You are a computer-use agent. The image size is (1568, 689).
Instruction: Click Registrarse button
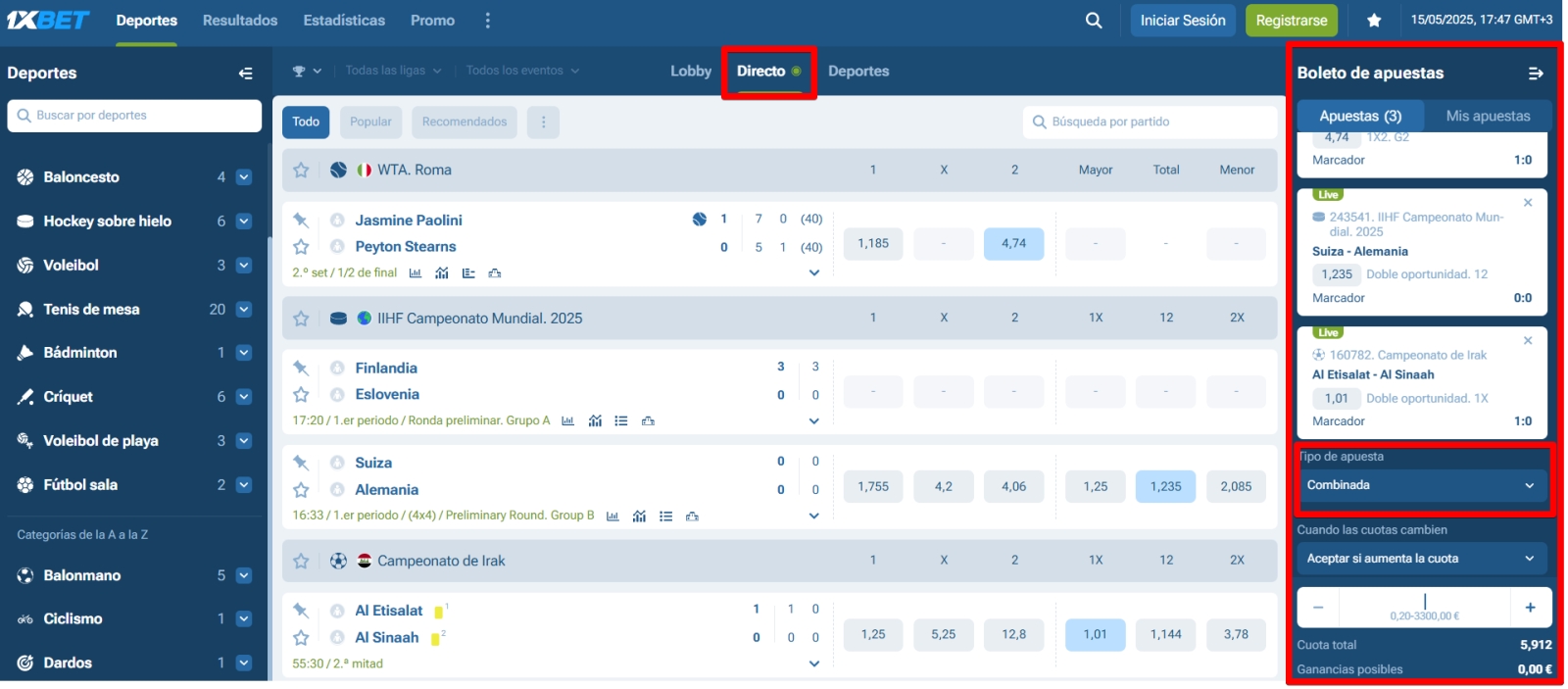[x=1292, y=21]
